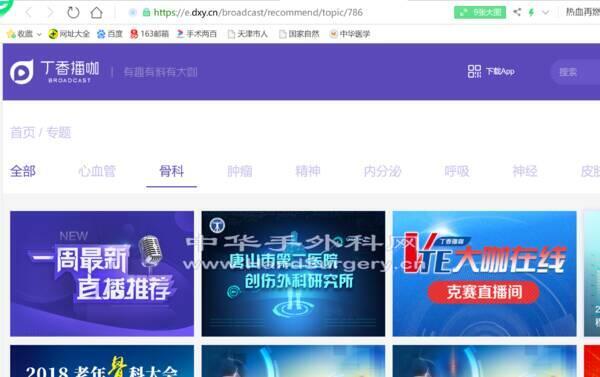Go back with the browser back arrow

(x=28, y=13)
